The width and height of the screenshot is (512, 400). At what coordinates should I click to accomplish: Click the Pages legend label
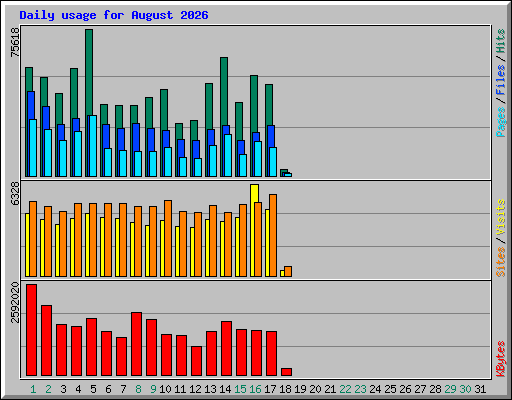500,122
